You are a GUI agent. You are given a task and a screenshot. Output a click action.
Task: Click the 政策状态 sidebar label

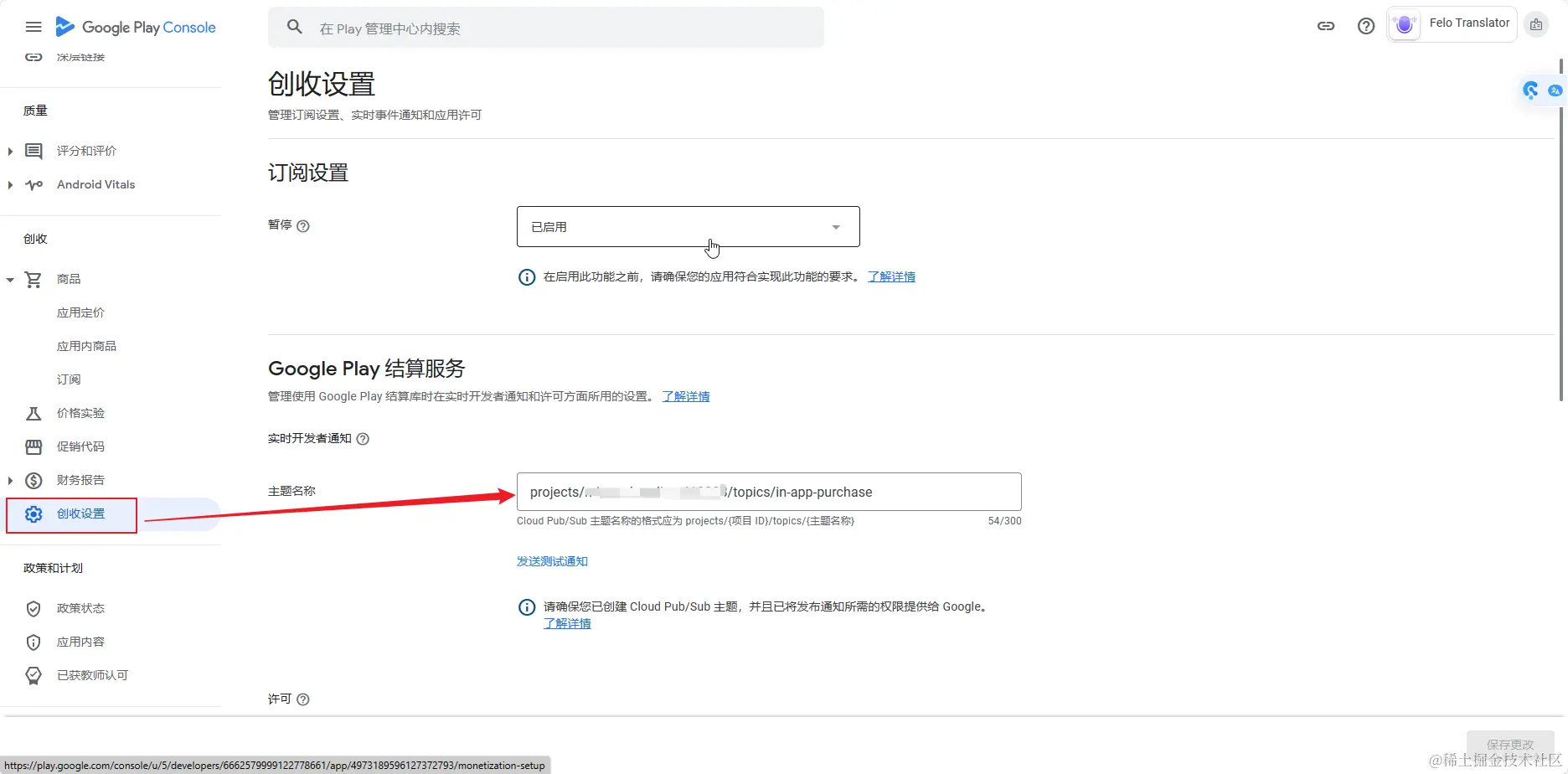81,608
